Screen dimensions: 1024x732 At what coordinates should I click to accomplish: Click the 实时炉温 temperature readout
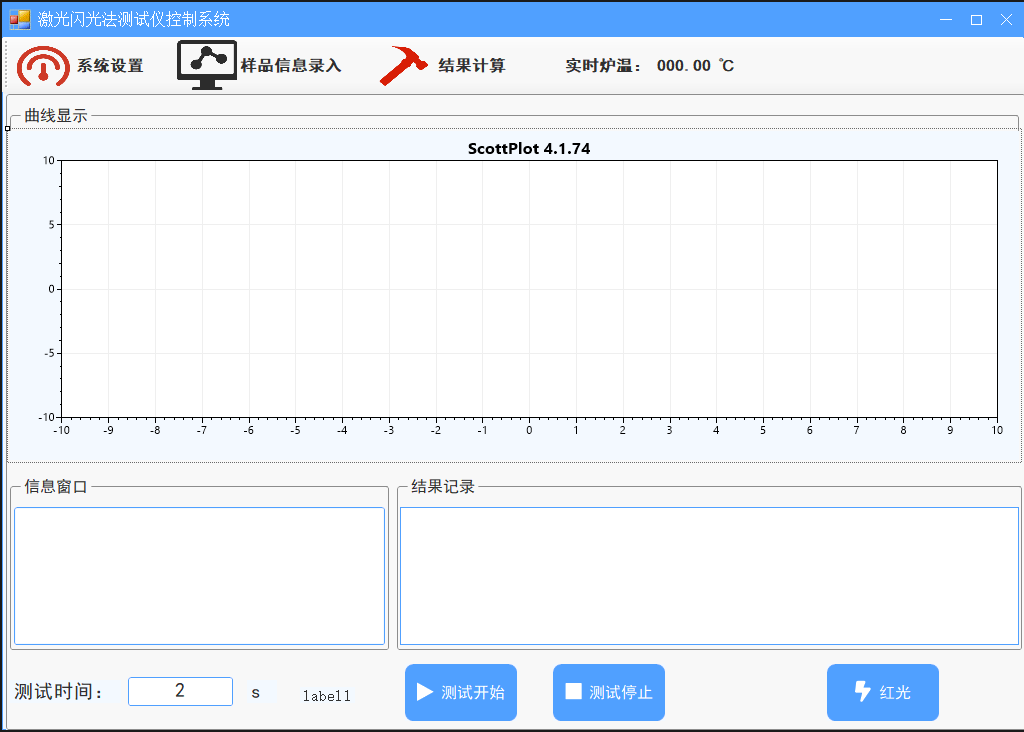[x=695, y=66]
